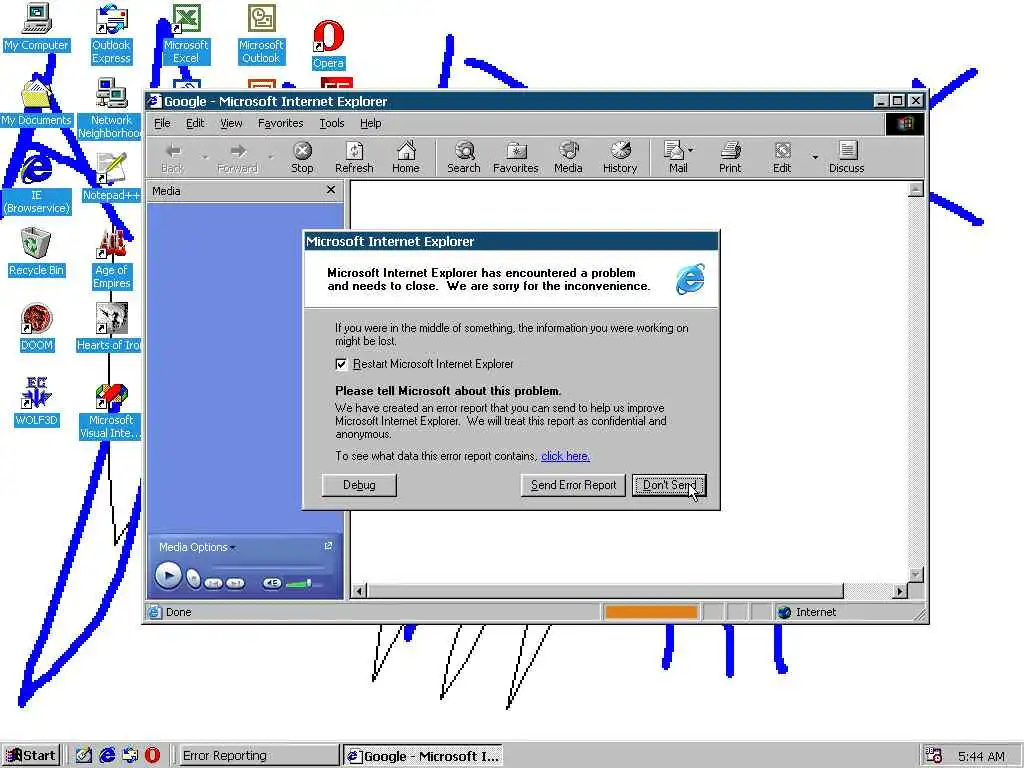Click the Print toolbar button
The image size is (1024, 768).
[x=730, y=157]
